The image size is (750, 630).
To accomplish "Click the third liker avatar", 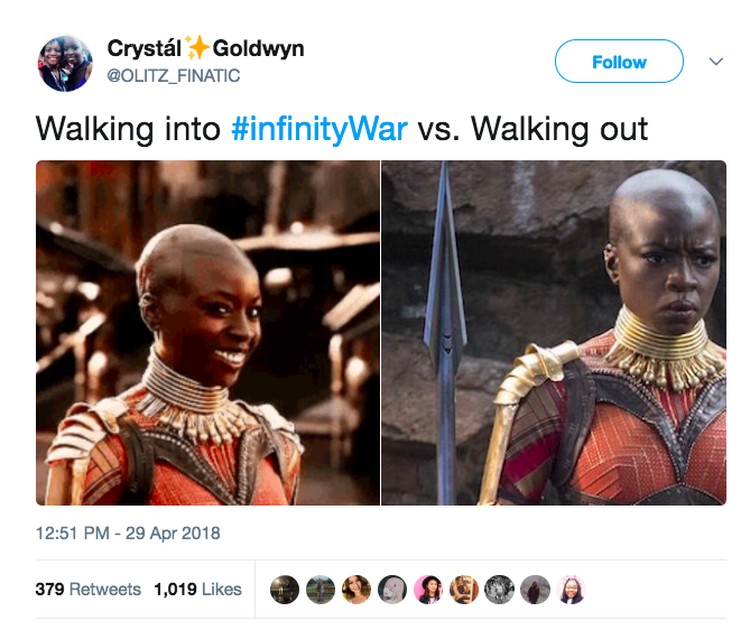I will tap(356, 589).
